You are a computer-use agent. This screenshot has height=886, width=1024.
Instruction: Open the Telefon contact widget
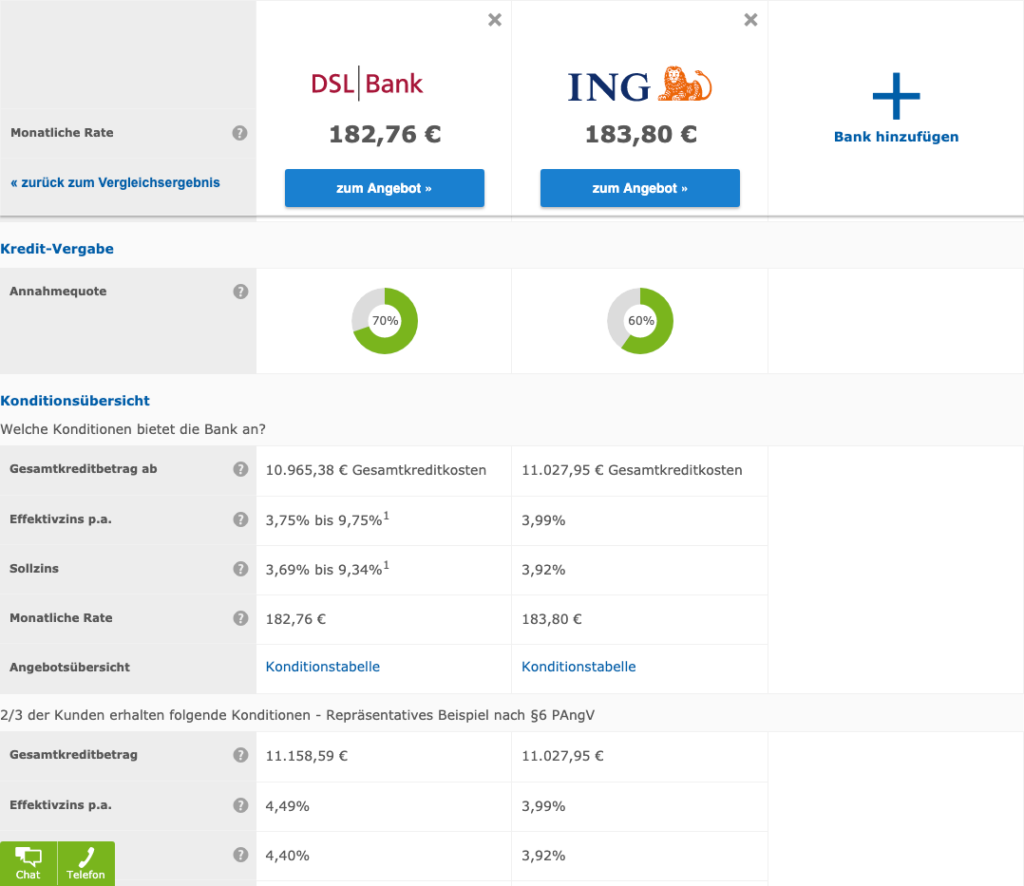(86, 863)
